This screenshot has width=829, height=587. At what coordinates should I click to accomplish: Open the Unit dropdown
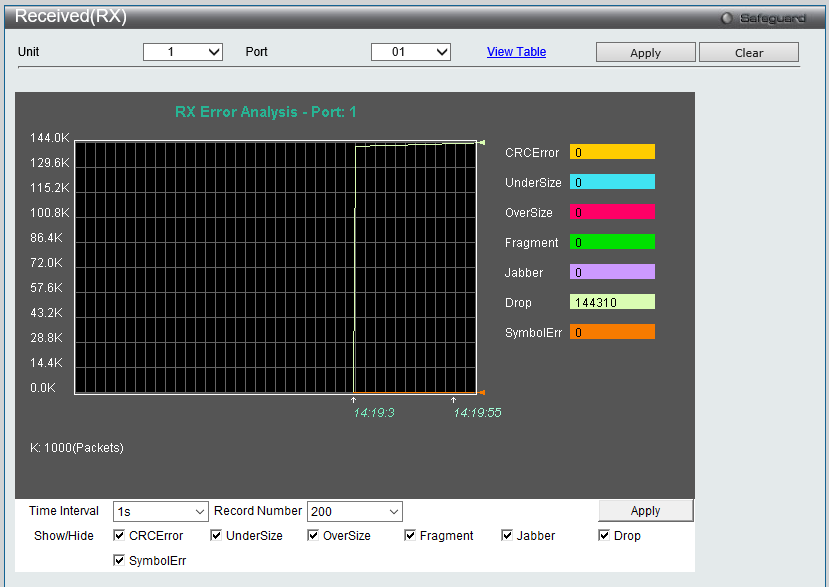(183, 52)
